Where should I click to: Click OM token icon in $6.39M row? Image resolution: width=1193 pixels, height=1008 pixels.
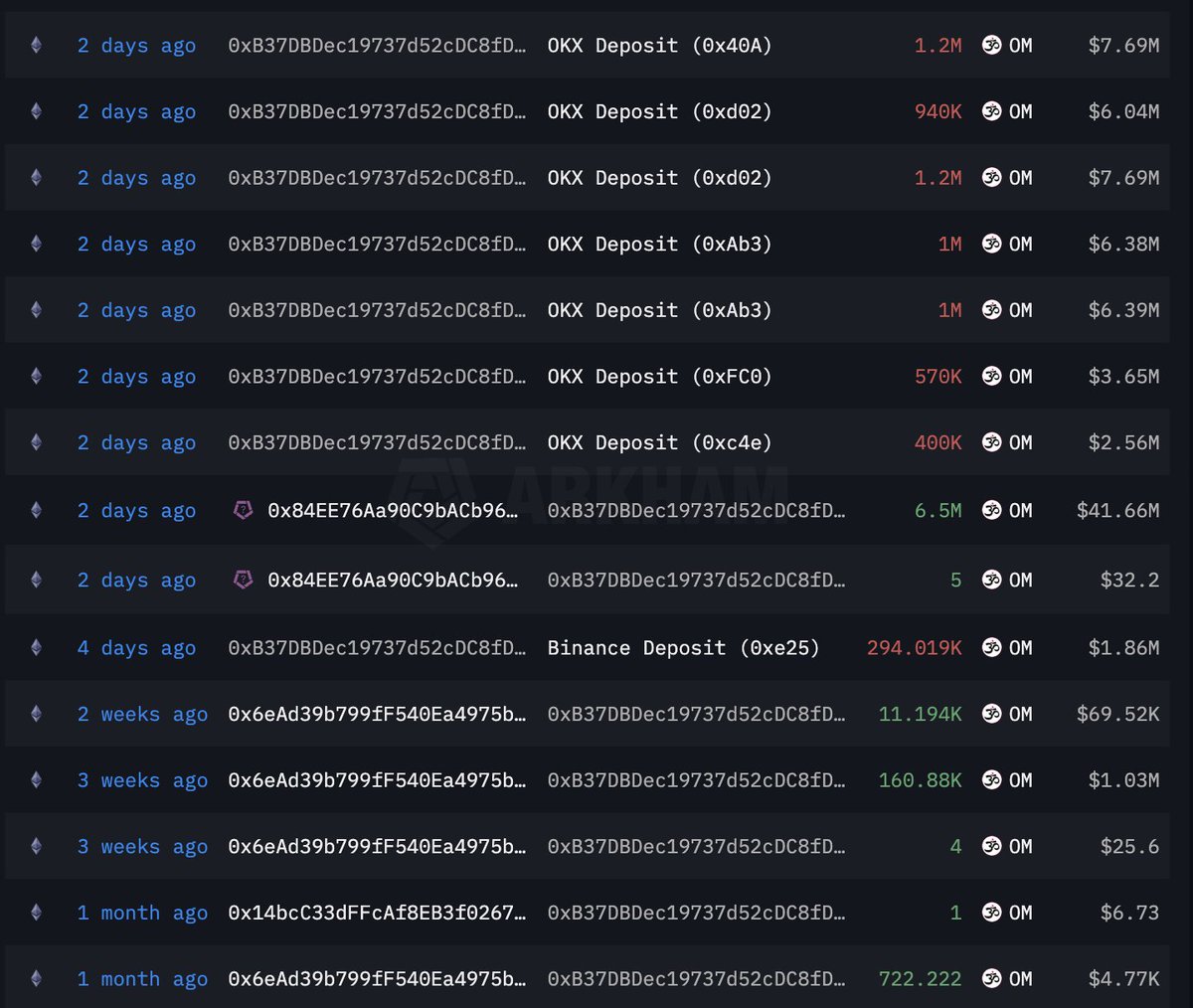(991, 310)
